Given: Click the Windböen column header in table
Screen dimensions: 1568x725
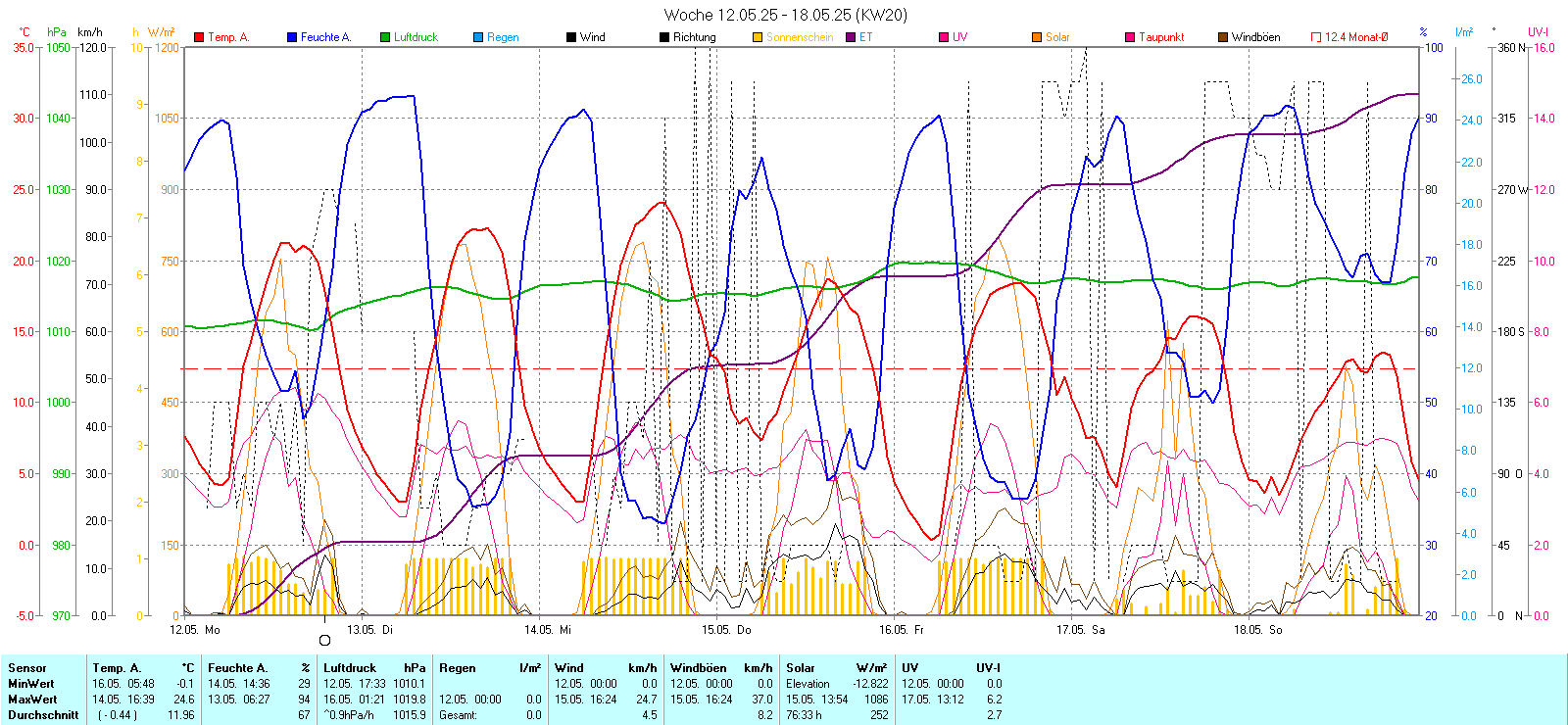Looking at the screenshot, I should [697, 668].
